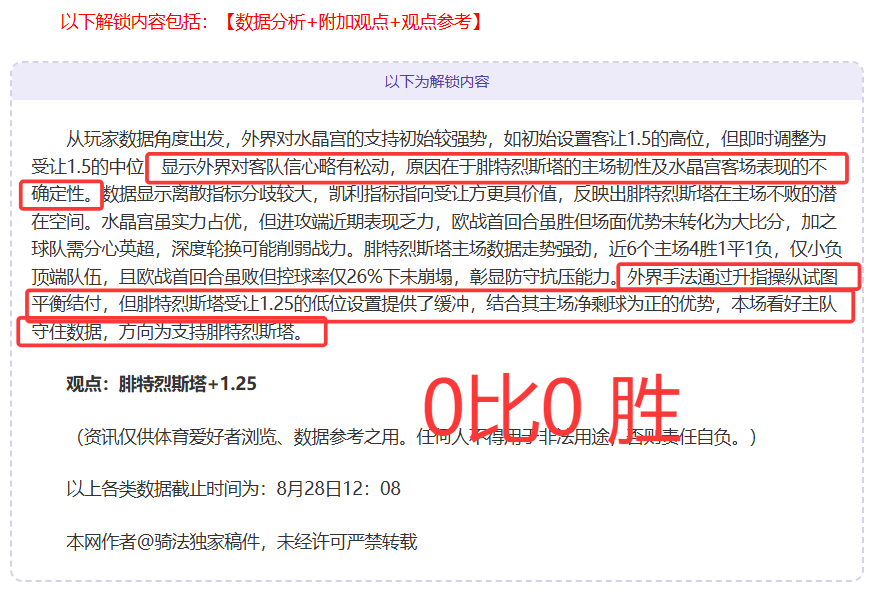Click red boxed sentence 外界手法通过升指操纵试图
This screenshot has height=604, width=887.
coord(733,277)
